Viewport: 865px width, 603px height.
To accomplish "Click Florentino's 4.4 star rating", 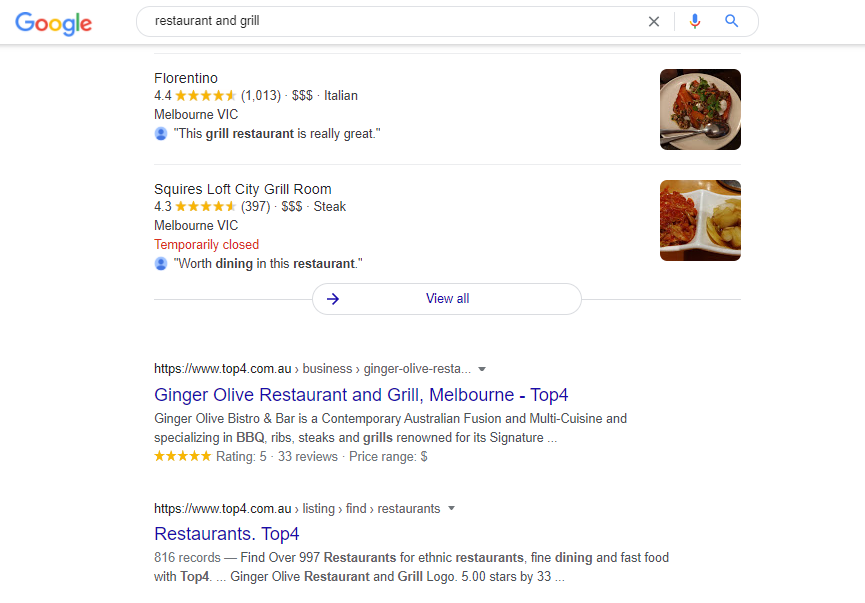I will coord(205,96).
